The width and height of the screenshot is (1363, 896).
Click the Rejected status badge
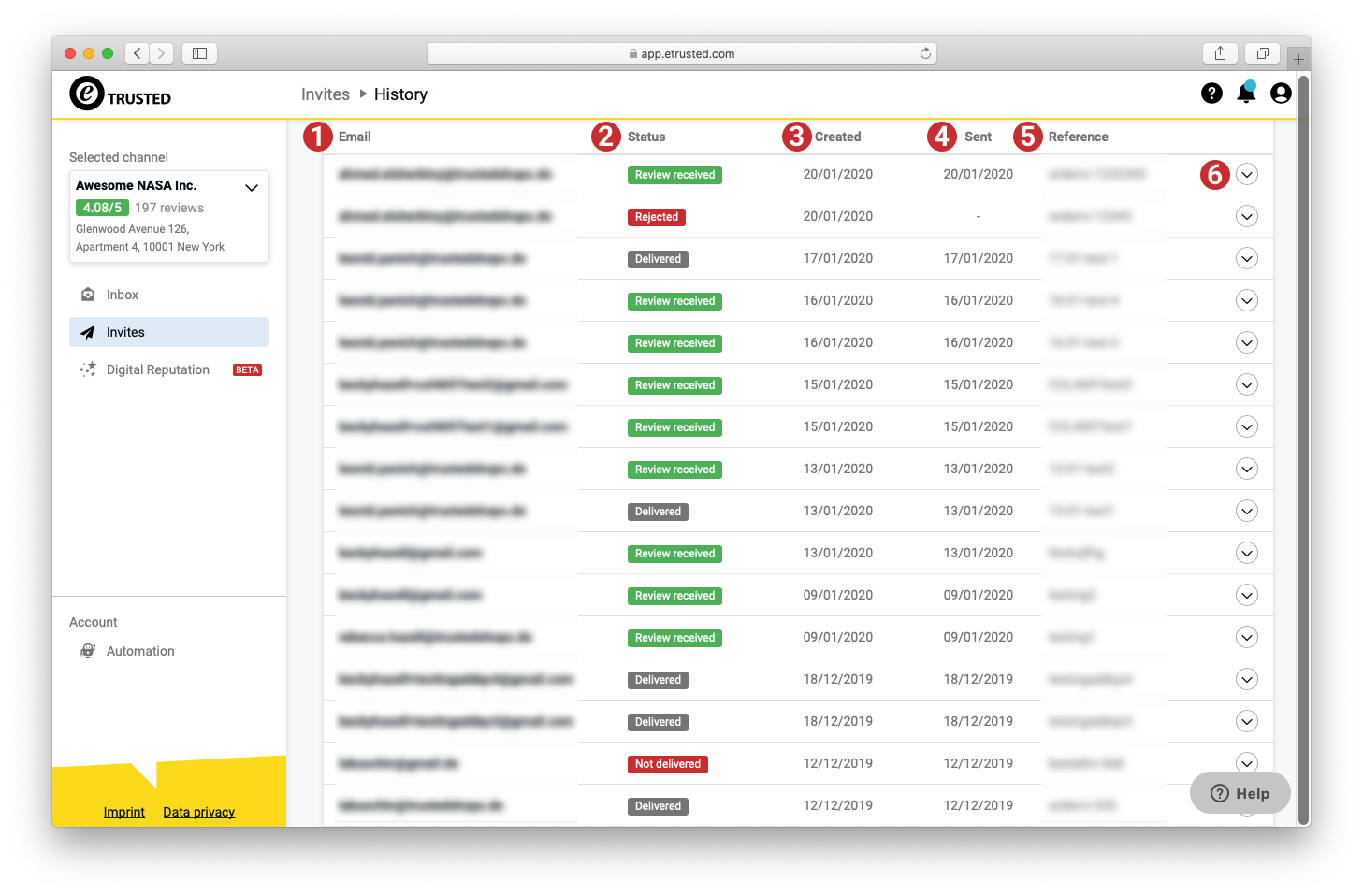click(657, 217)
